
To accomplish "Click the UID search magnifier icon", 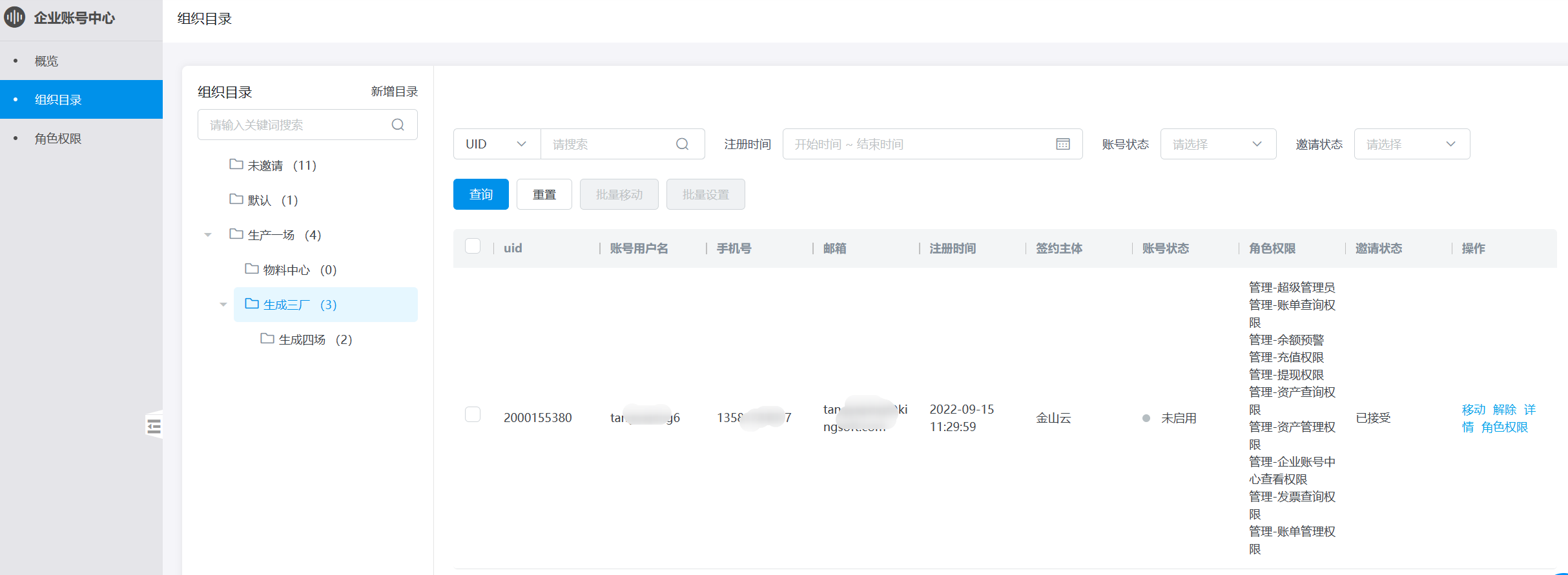I will point(682,144).
